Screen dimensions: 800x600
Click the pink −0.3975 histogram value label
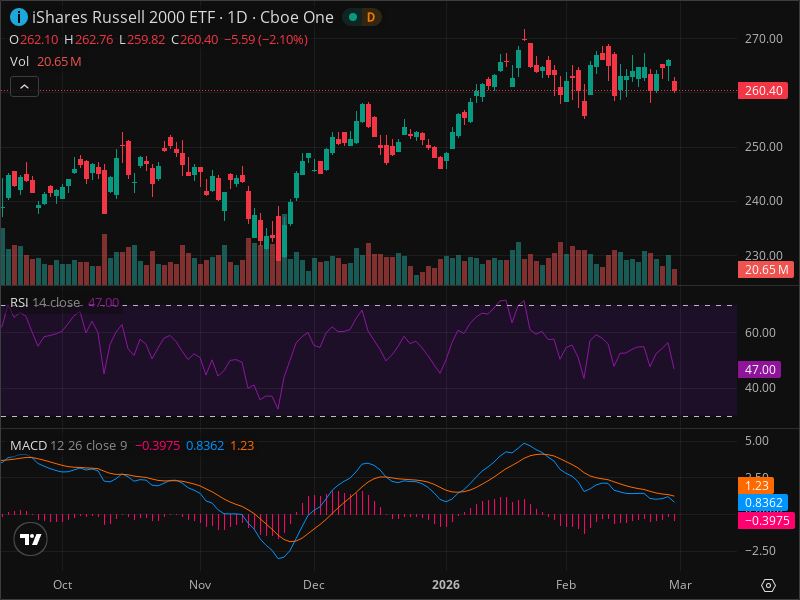tap(766, 520)
